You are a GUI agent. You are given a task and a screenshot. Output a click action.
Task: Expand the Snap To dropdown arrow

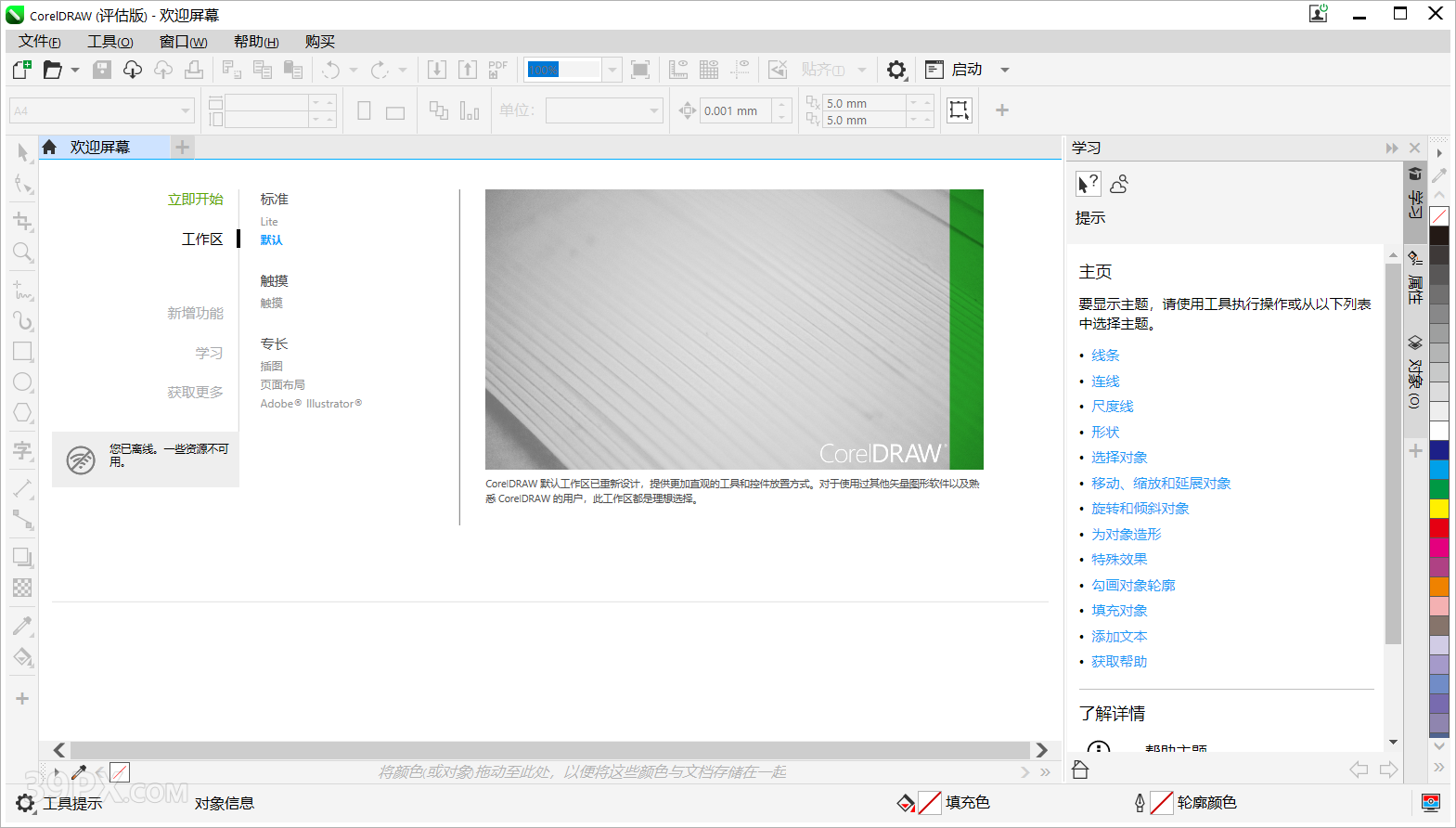click(x=862, y=70)
